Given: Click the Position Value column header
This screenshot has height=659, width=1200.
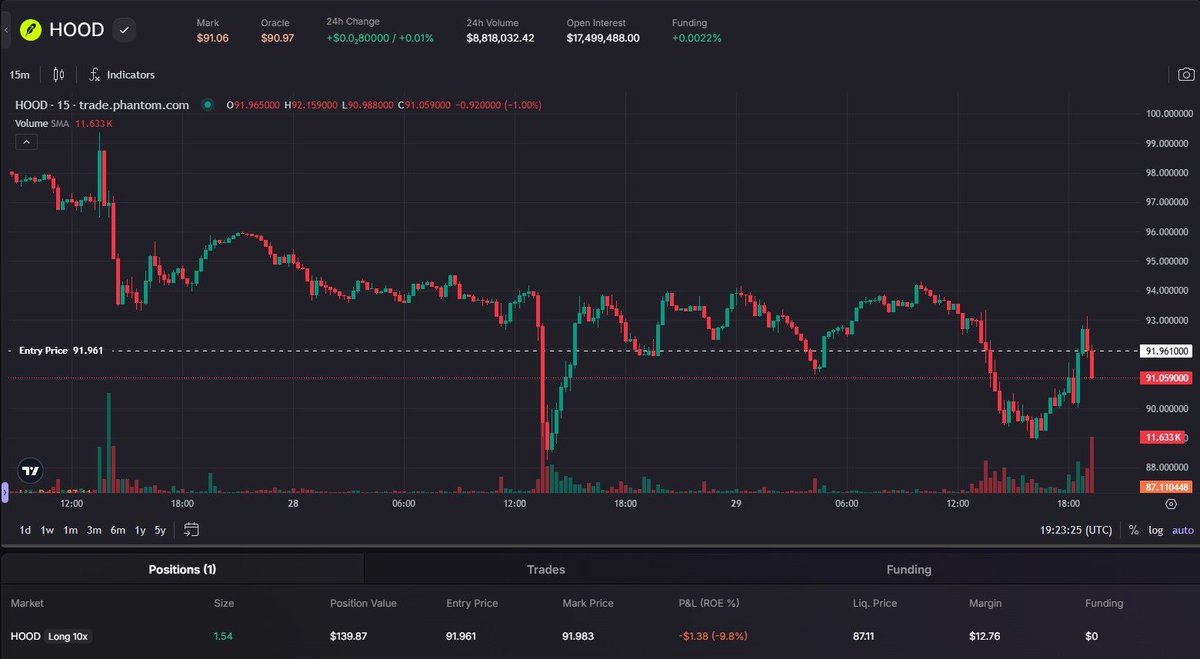Looking at the screenshot, I should pos(363,603).
